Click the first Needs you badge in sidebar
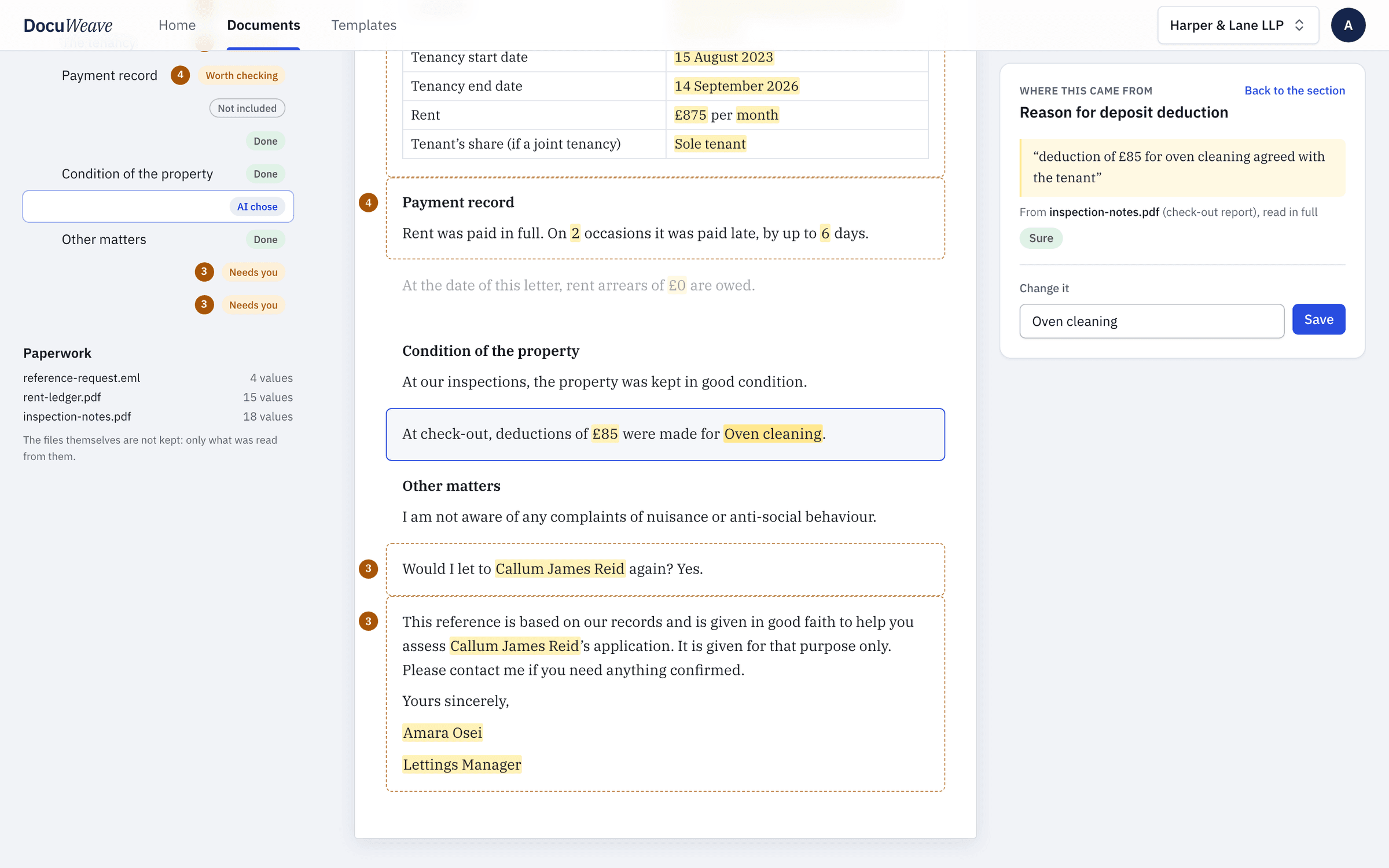This screenshot has width=1389, height=868. click(x=253, y=272)
